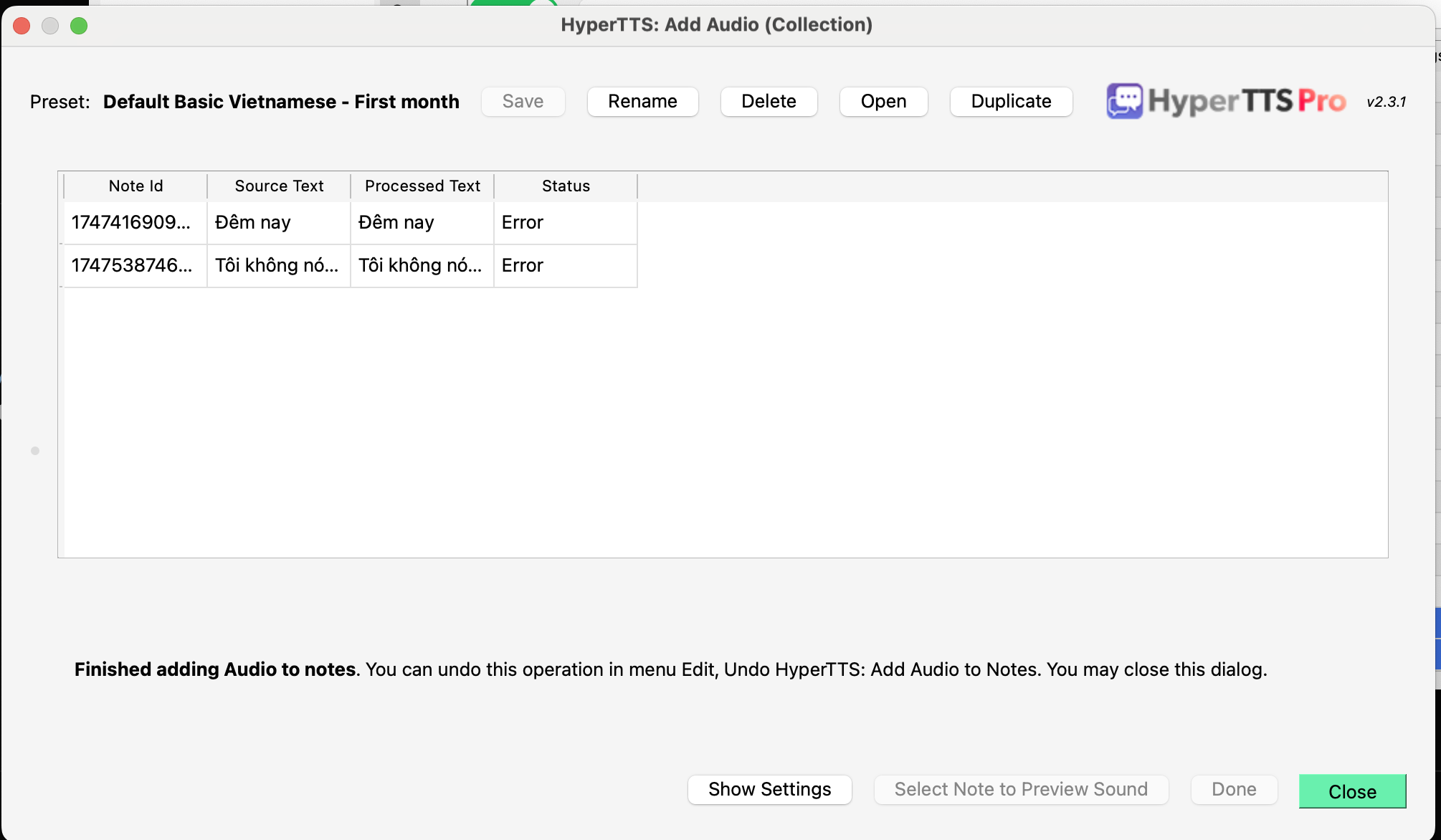
Task: Click Source Text cell 'Đêm nay'
Action: (x=279, y=223)
